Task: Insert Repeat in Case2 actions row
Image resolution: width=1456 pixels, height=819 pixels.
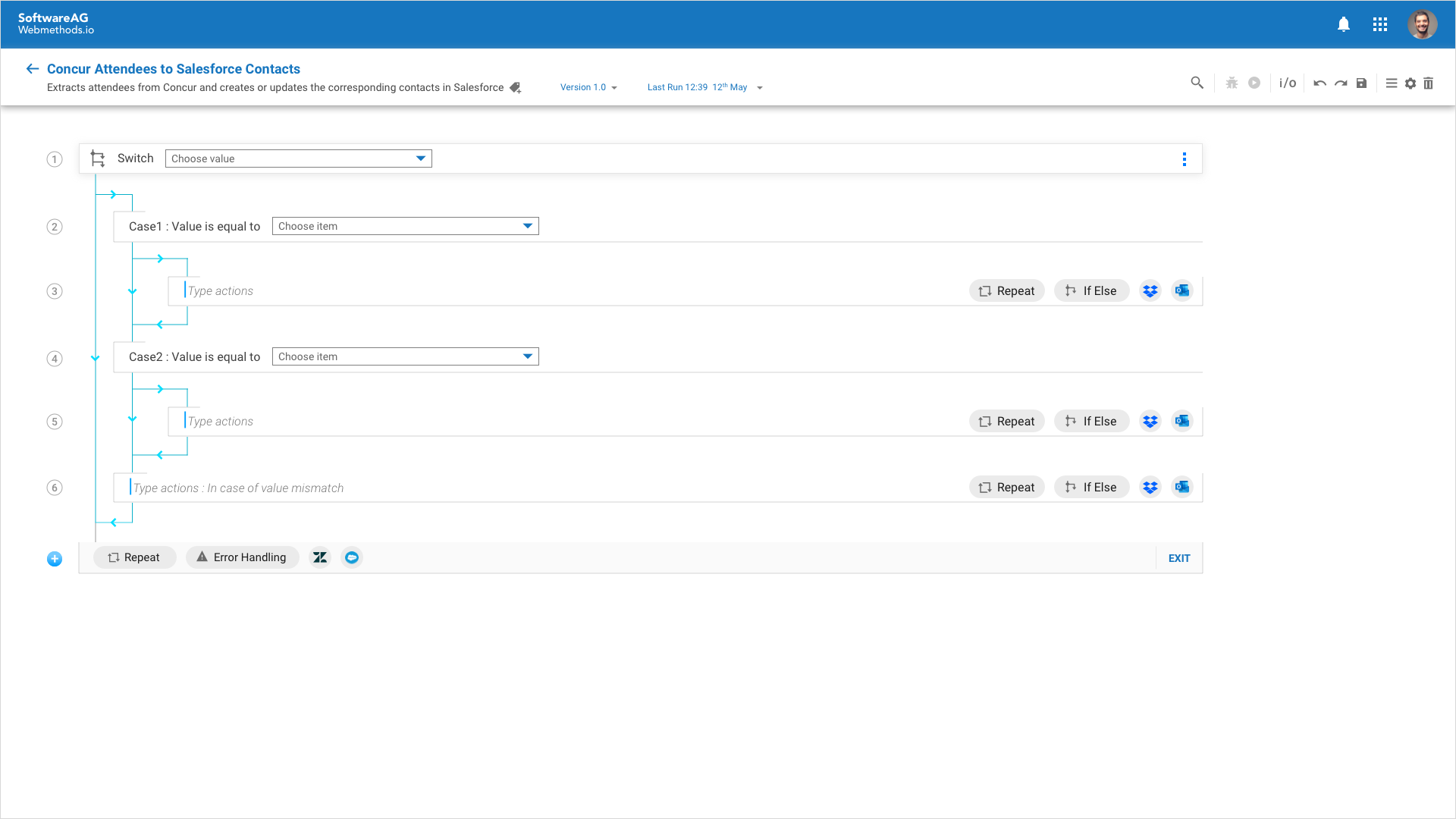Action: point(1007,421)
